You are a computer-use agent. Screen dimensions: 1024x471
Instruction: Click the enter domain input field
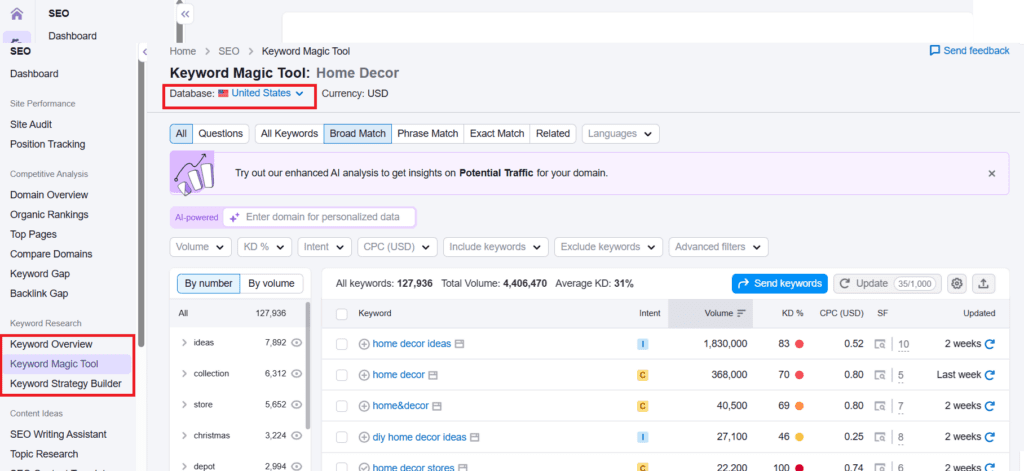(x=325, y=217)
